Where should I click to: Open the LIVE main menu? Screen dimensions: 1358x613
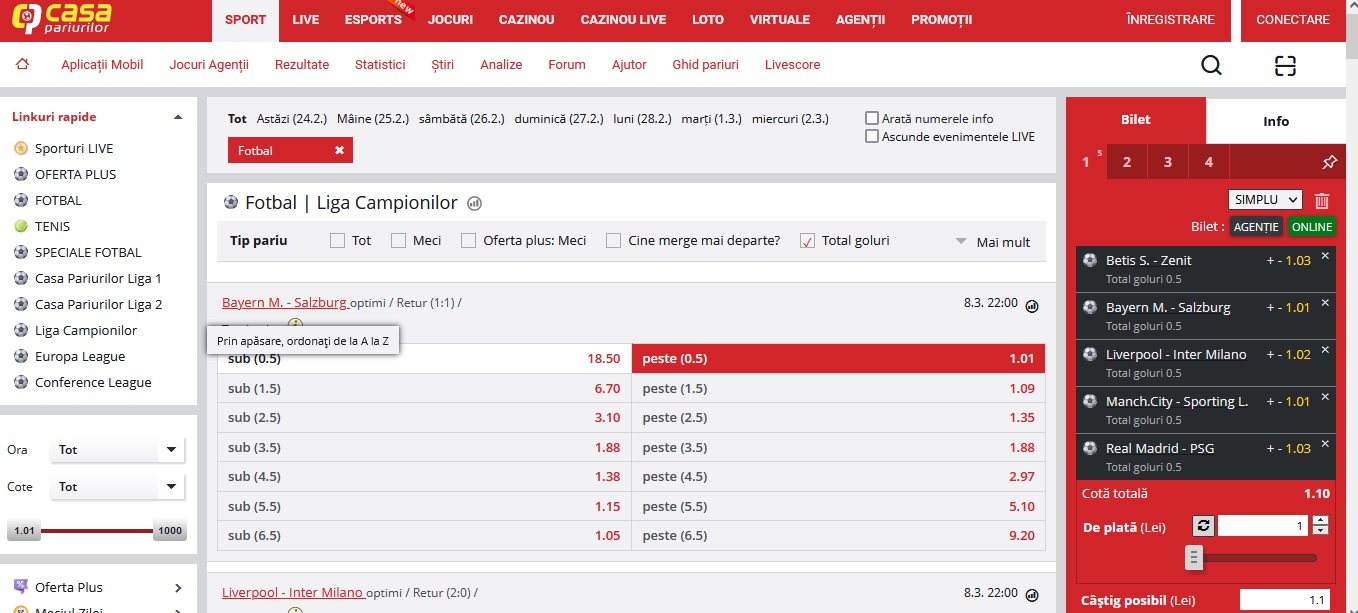pos(306,20)
